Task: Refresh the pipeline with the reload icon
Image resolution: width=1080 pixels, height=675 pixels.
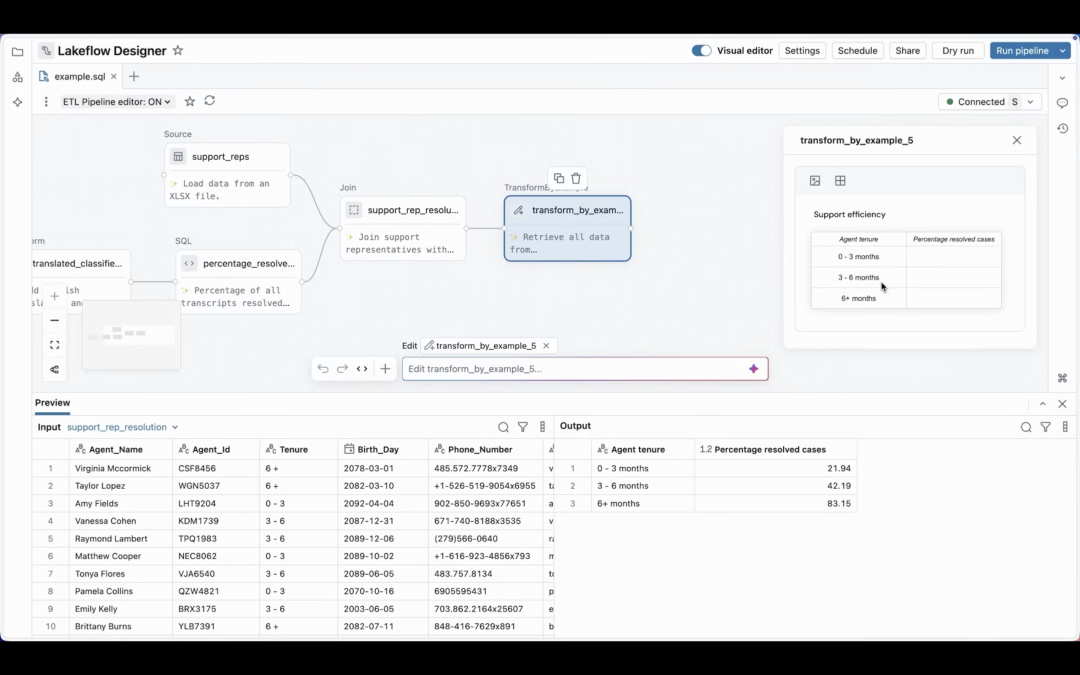Action: coord(210,101)
